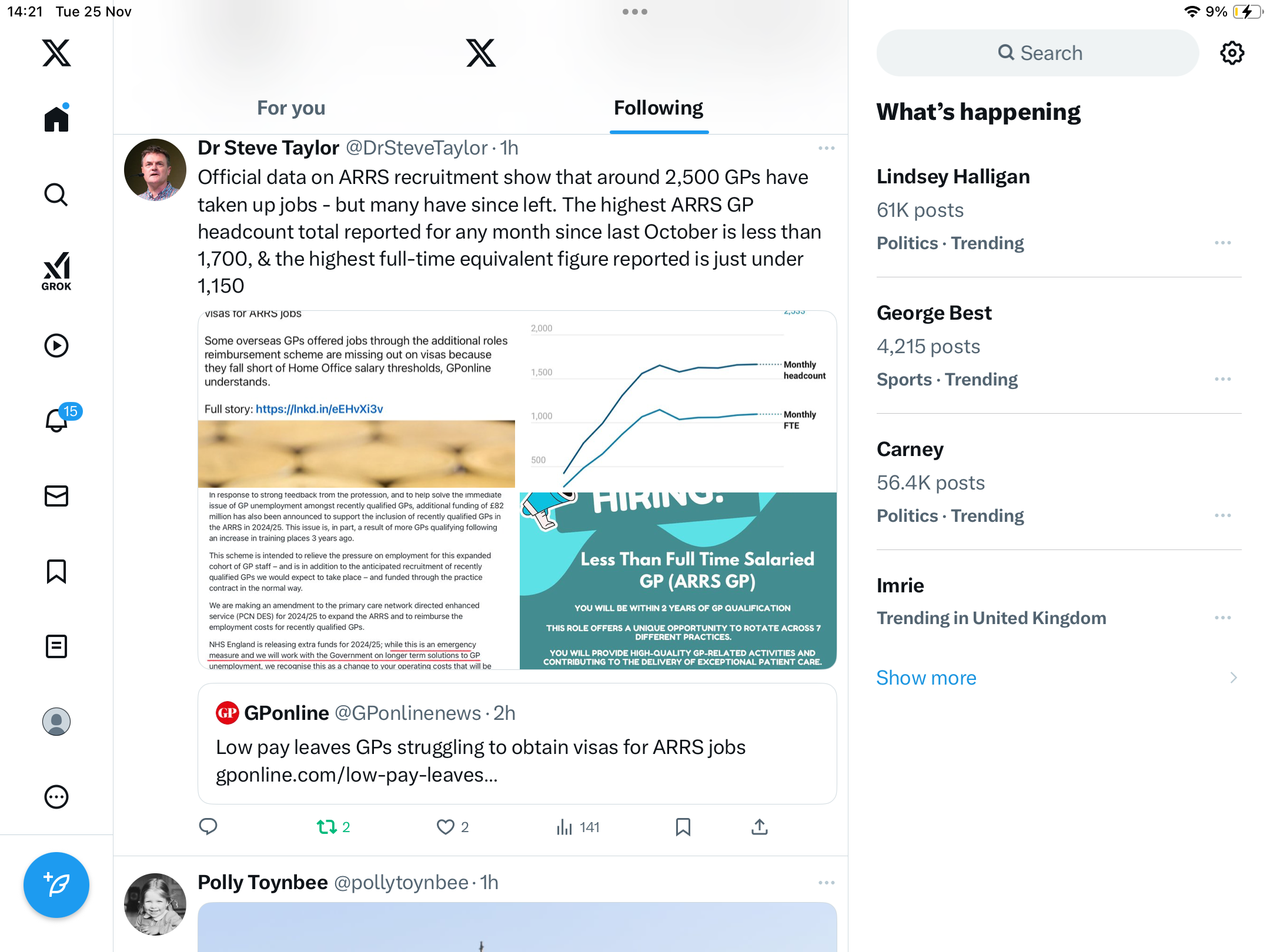Open options for Lindsey Halligan trend
Viewport: 1270px width, 952px height.
(x=1223, y=243)
